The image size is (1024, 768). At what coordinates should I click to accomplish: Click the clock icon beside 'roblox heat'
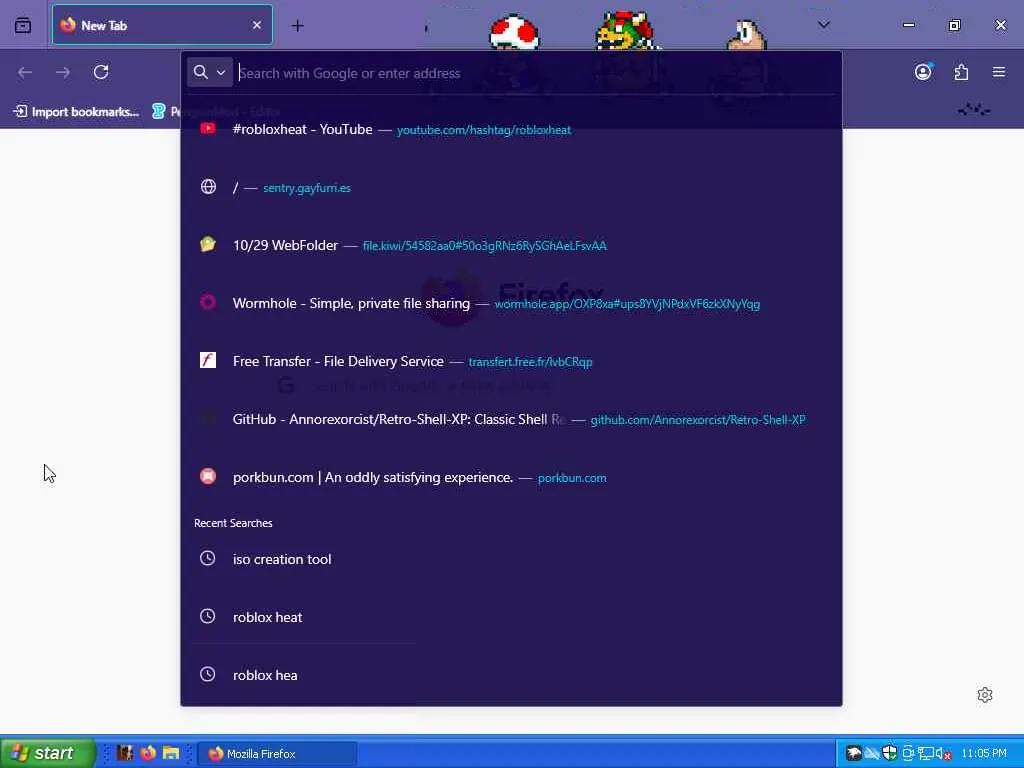point(208,616)
